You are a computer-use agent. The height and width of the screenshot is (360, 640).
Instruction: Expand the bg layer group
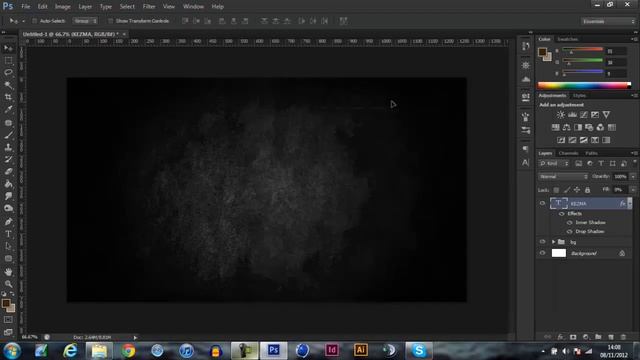(x=553, y=242)
